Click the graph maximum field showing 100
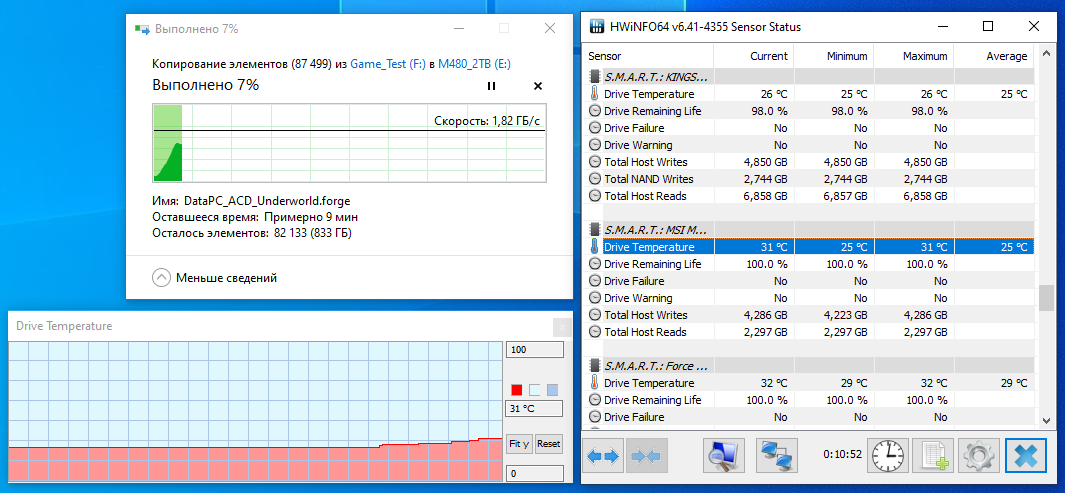1065x493 pixels. point(535,350)
